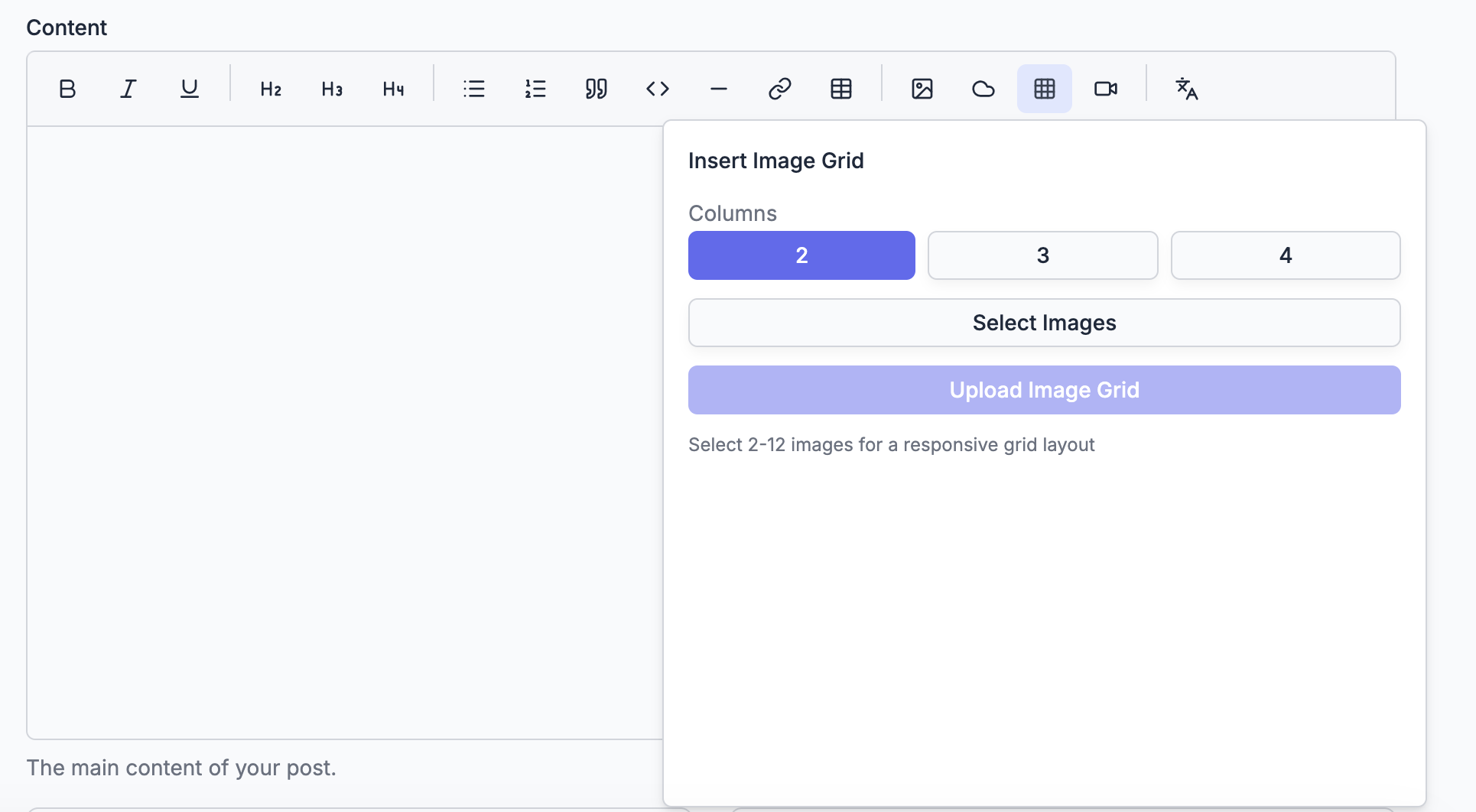Screen dimensions: 1476x812
Task: Choose 3 columns for the image grid
Action: tap(1042, 255)
